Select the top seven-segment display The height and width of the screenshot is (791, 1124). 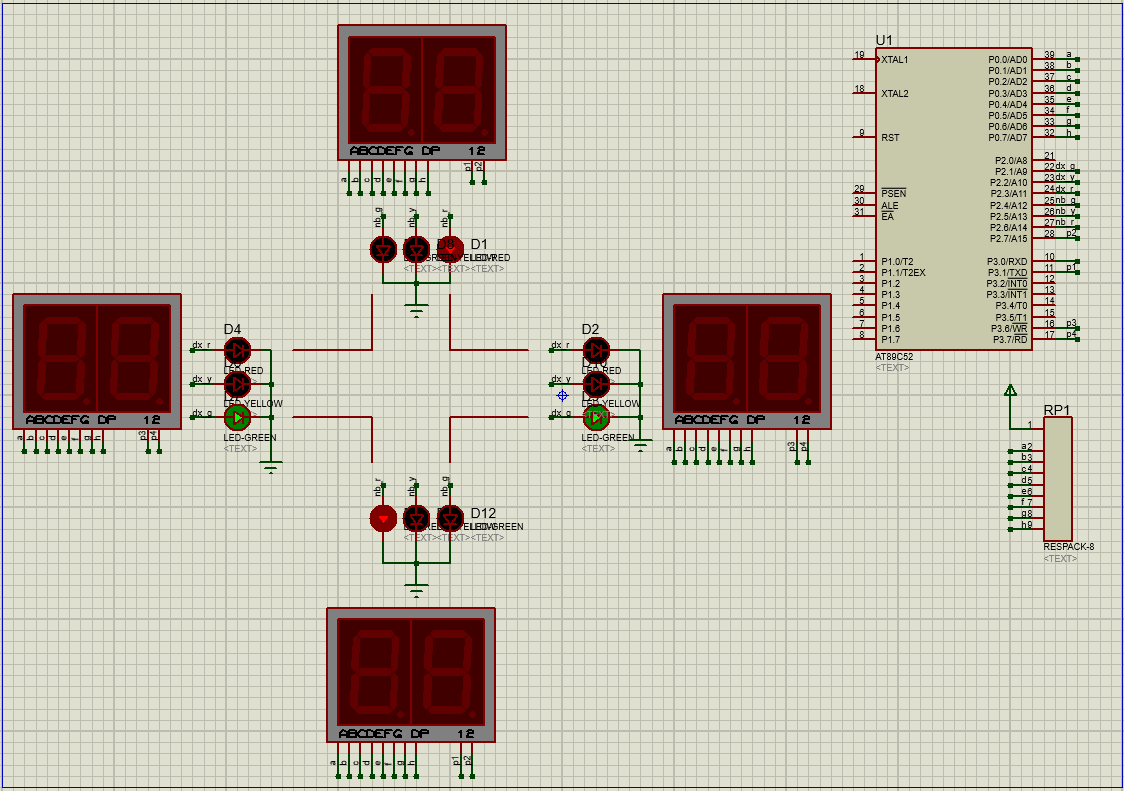point(422,92)
